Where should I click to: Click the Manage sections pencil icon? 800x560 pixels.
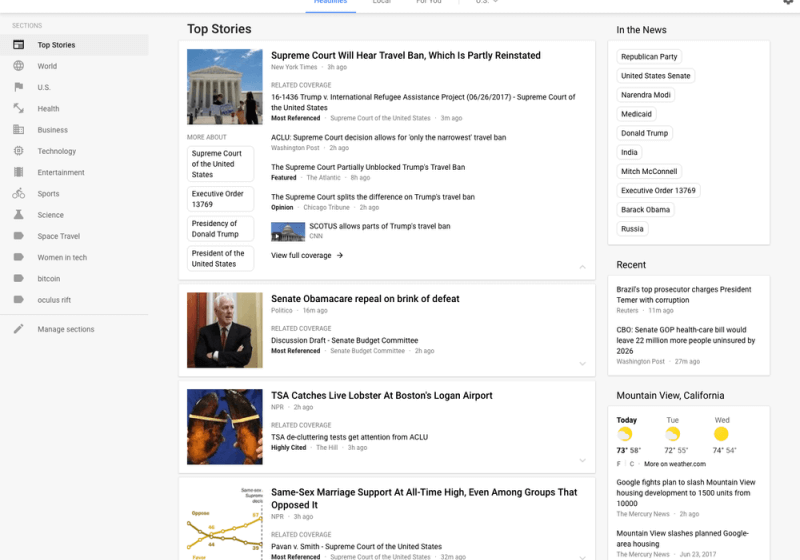tap(18, 329)
